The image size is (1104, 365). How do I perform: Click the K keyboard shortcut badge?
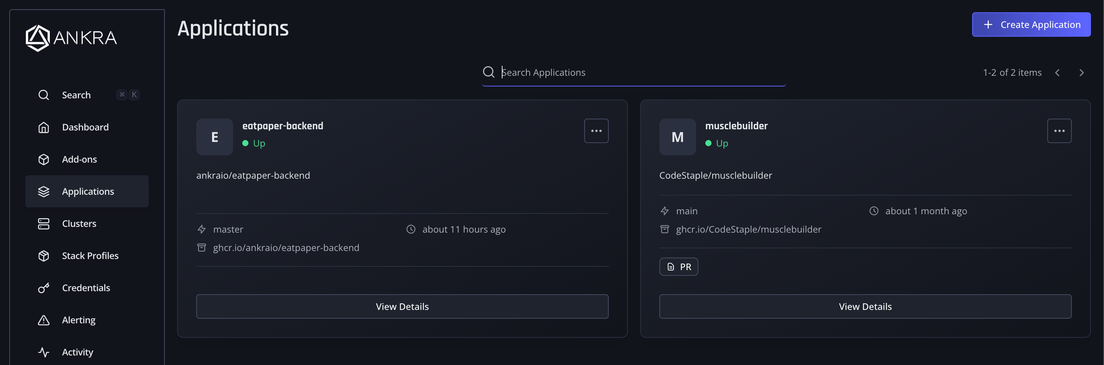[x=134, y=95]
